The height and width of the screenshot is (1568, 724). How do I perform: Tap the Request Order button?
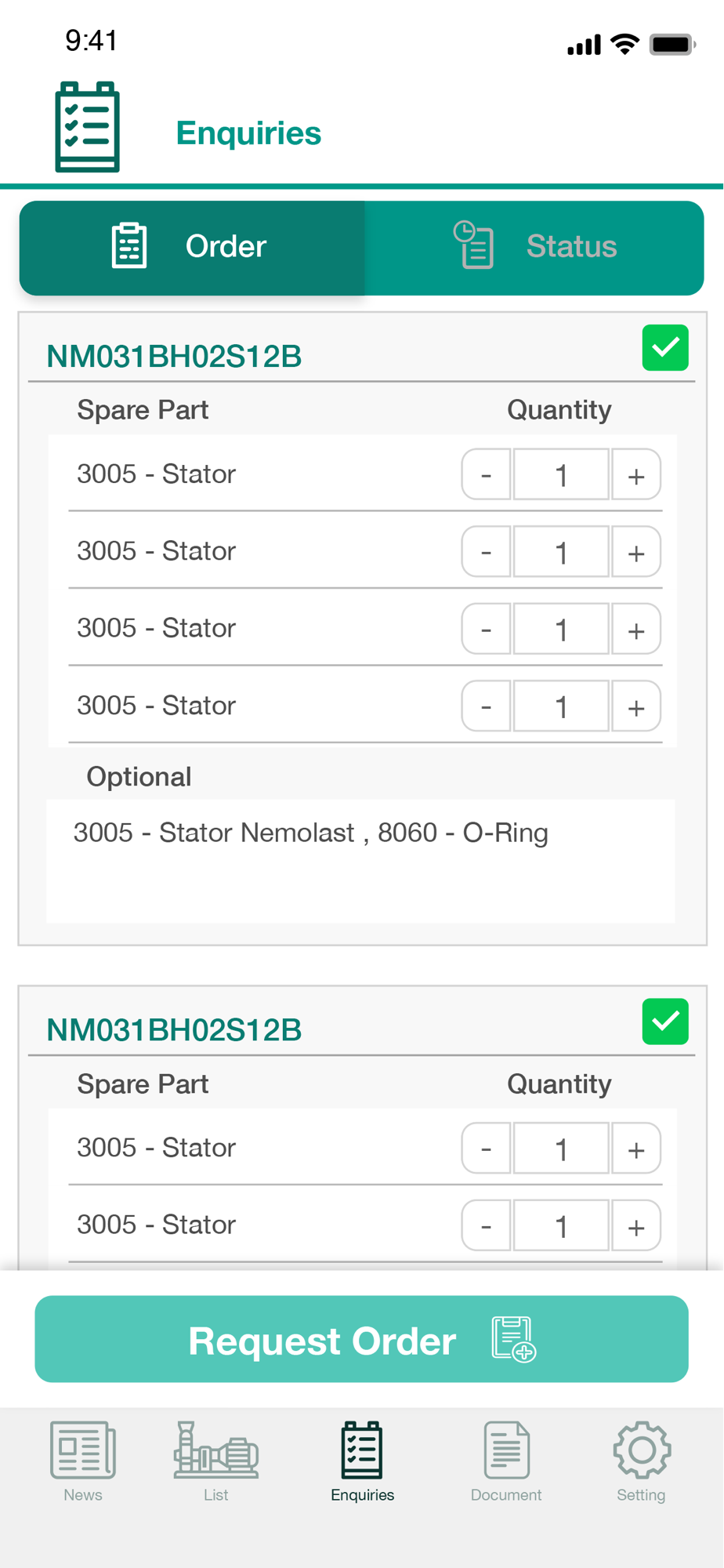(362, 1339)
